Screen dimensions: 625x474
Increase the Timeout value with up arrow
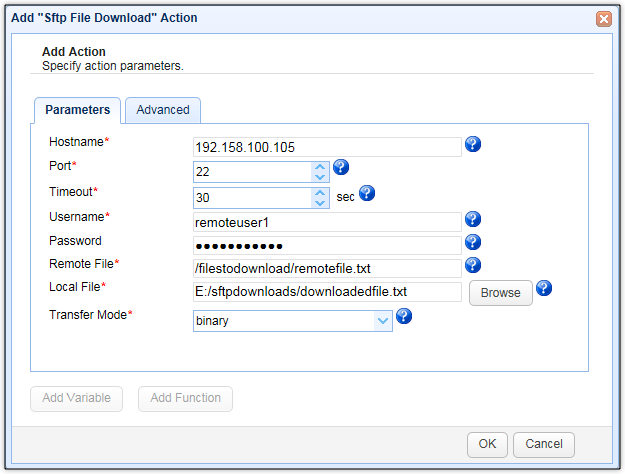point(320,191)
